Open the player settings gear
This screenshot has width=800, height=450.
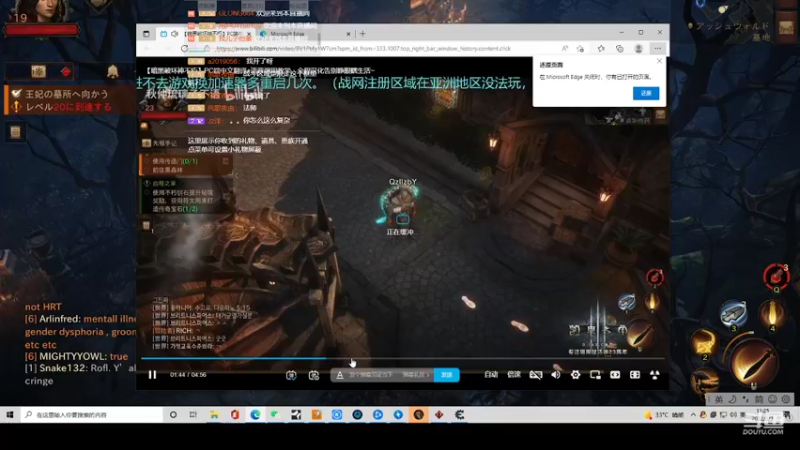(576, 374)
